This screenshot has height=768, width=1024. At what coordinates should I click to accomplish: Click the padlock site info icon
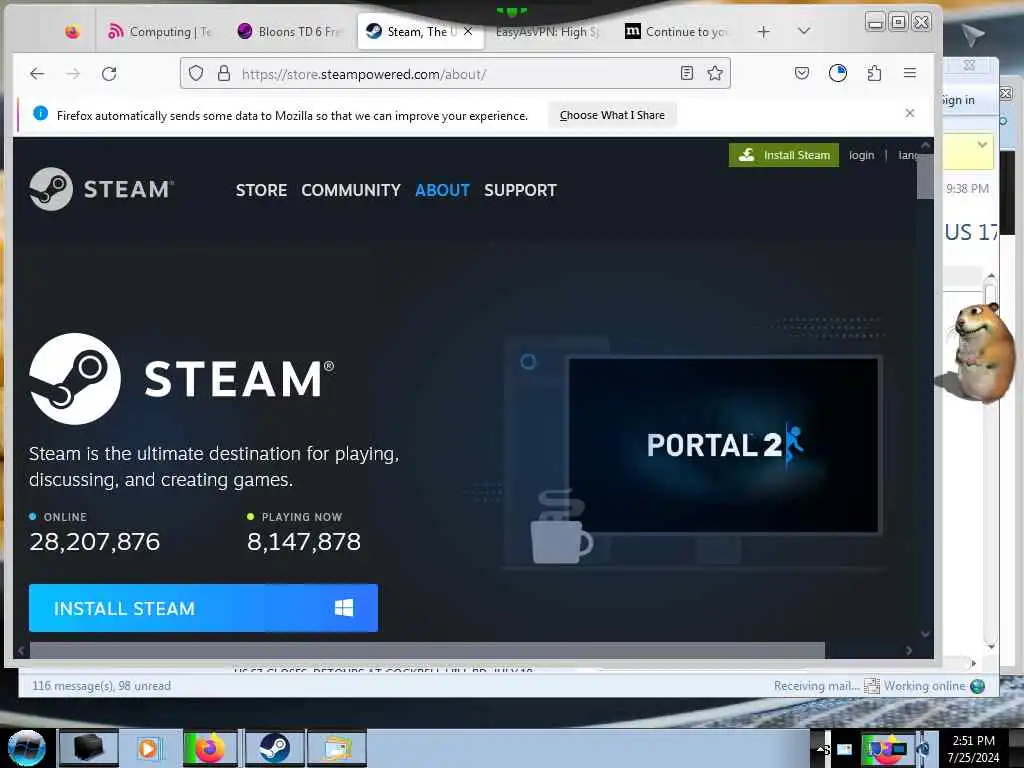point(224,73)
